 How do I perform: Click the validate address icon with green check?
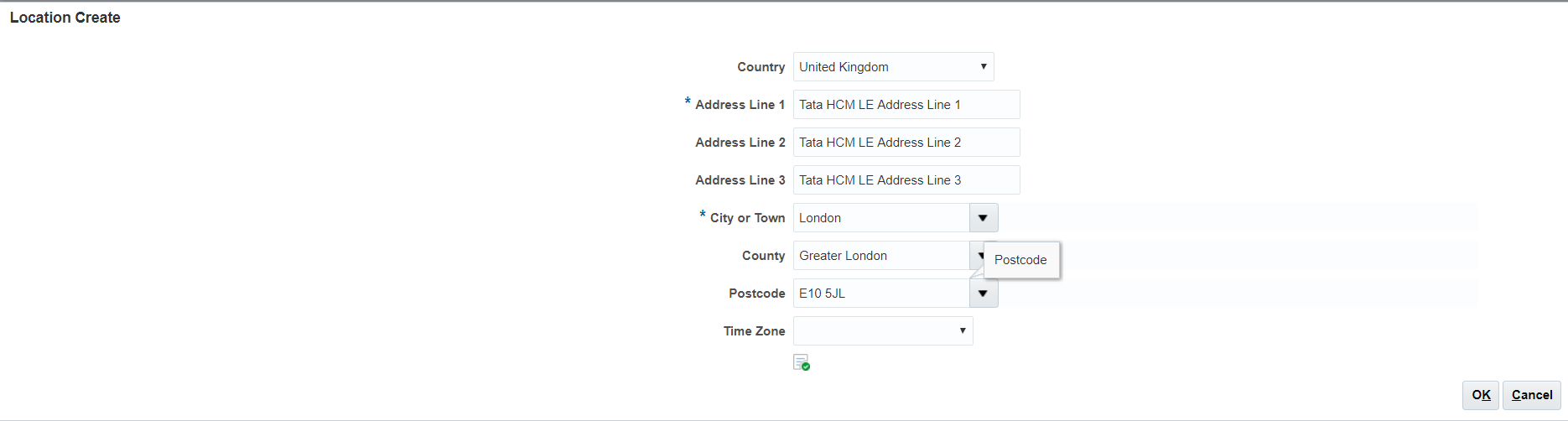(x=802, y=362)
